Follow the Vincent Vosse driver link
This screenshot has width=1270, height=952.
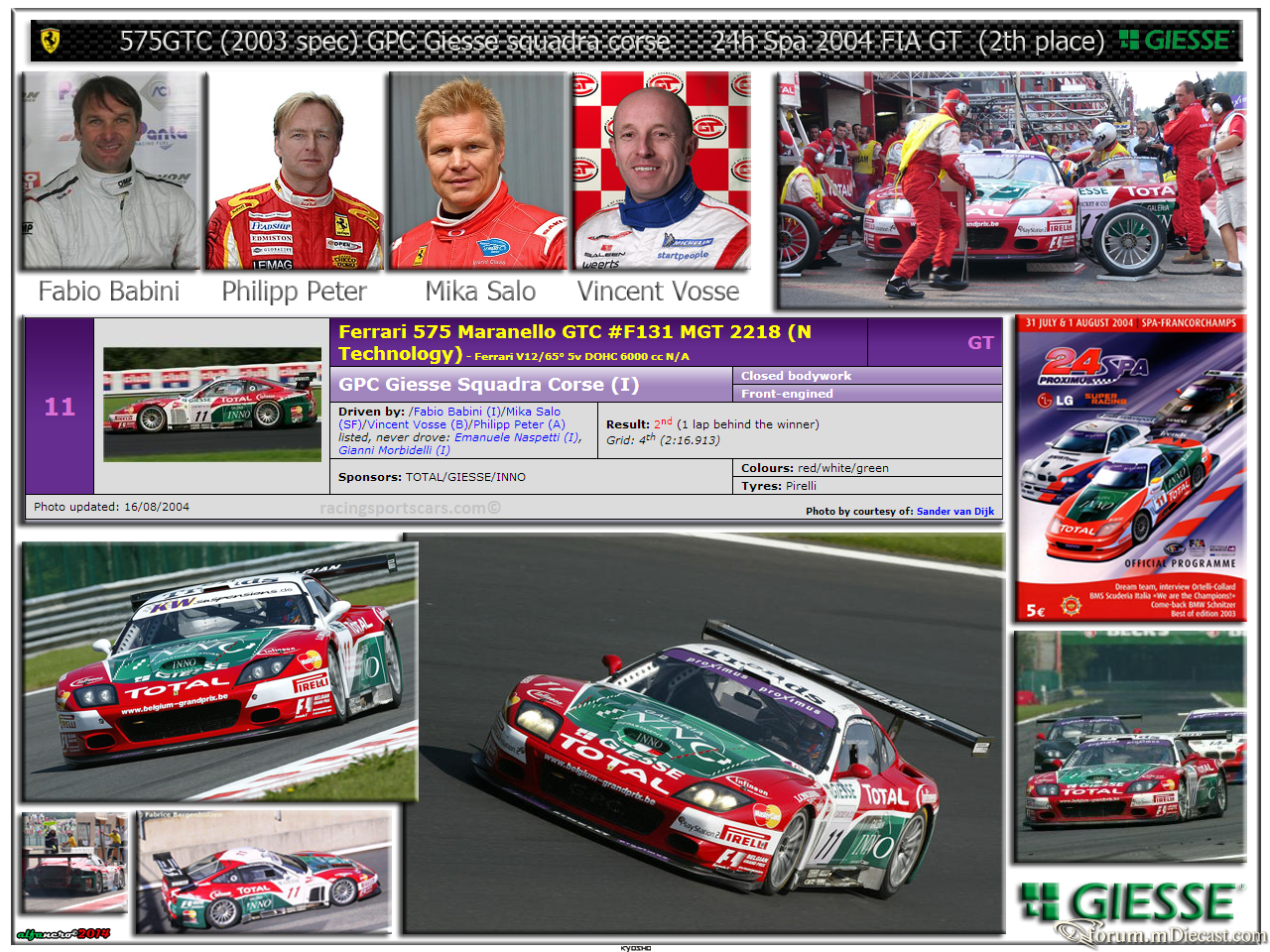(407, 424)
